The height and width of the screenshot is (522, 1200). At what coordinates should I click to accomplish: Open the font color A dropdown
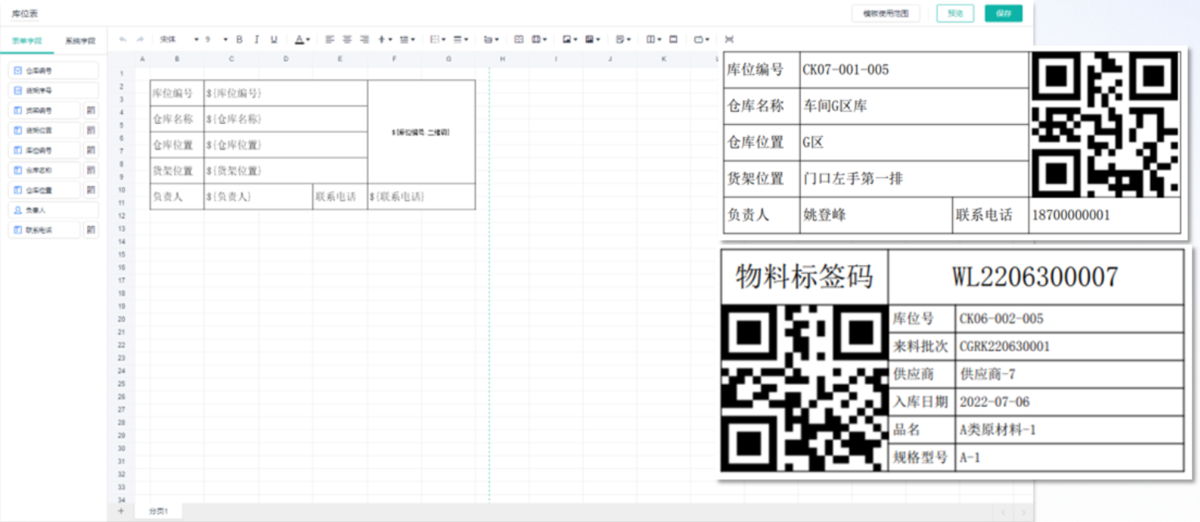[x=301, y=39]
